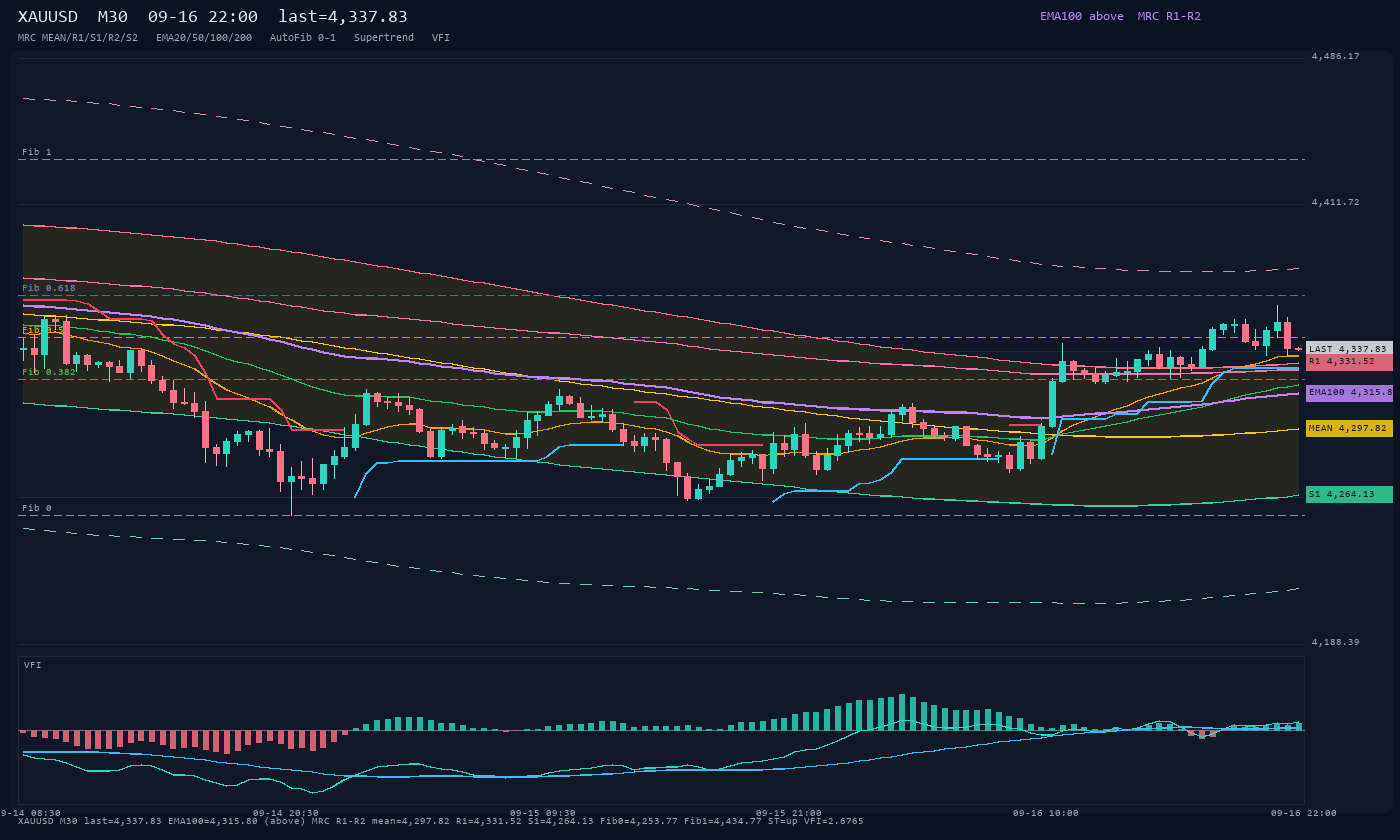This screenshot has height=840, width=1400.
Task: Click the MRC MEAN/R1/S1/R2/S2 legend label
Action: 78,37
